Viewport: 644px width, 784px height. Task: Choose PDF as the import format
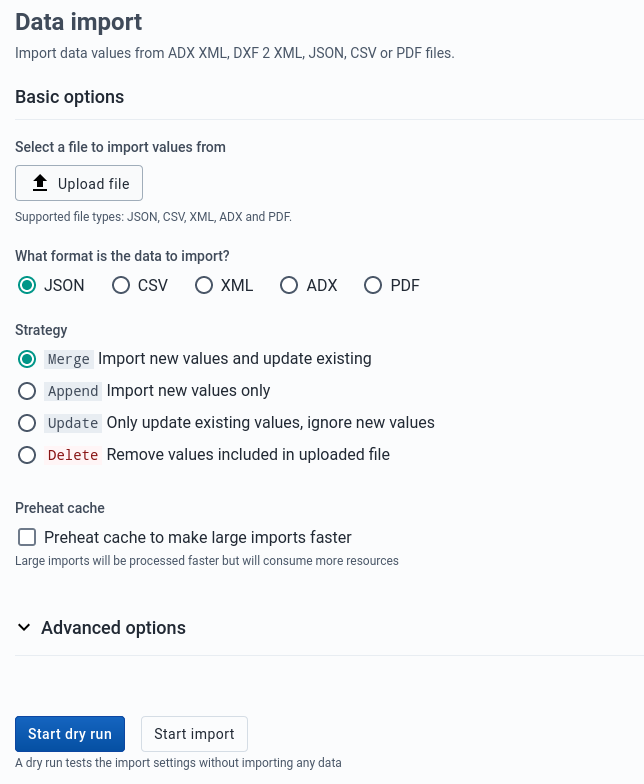tap(373, 286)
